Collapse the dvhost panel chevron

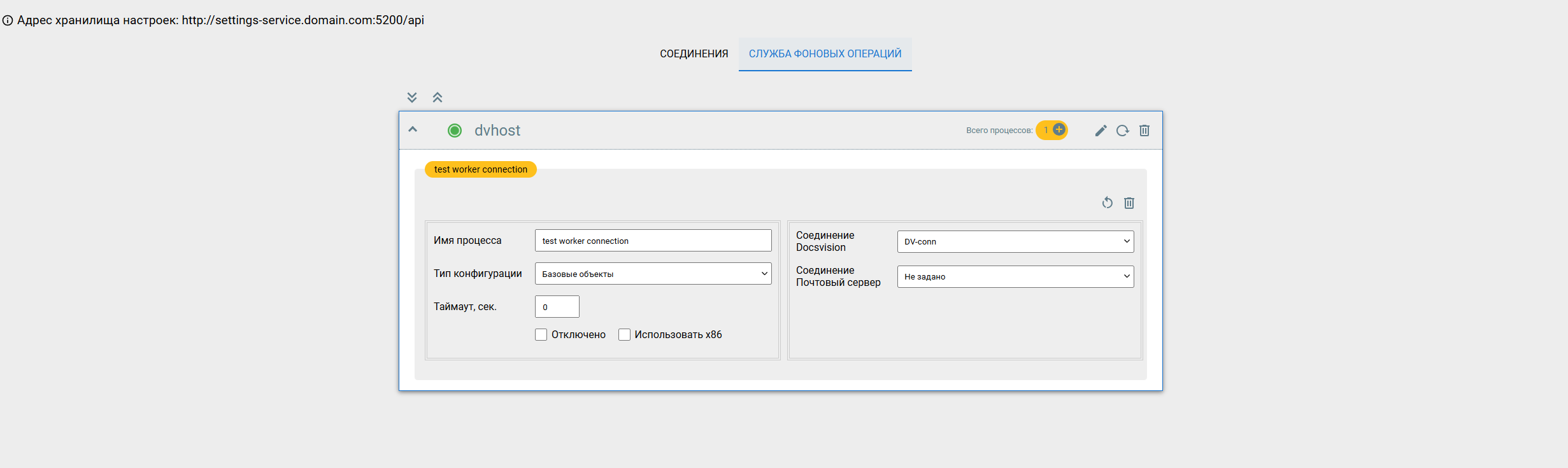413,129
